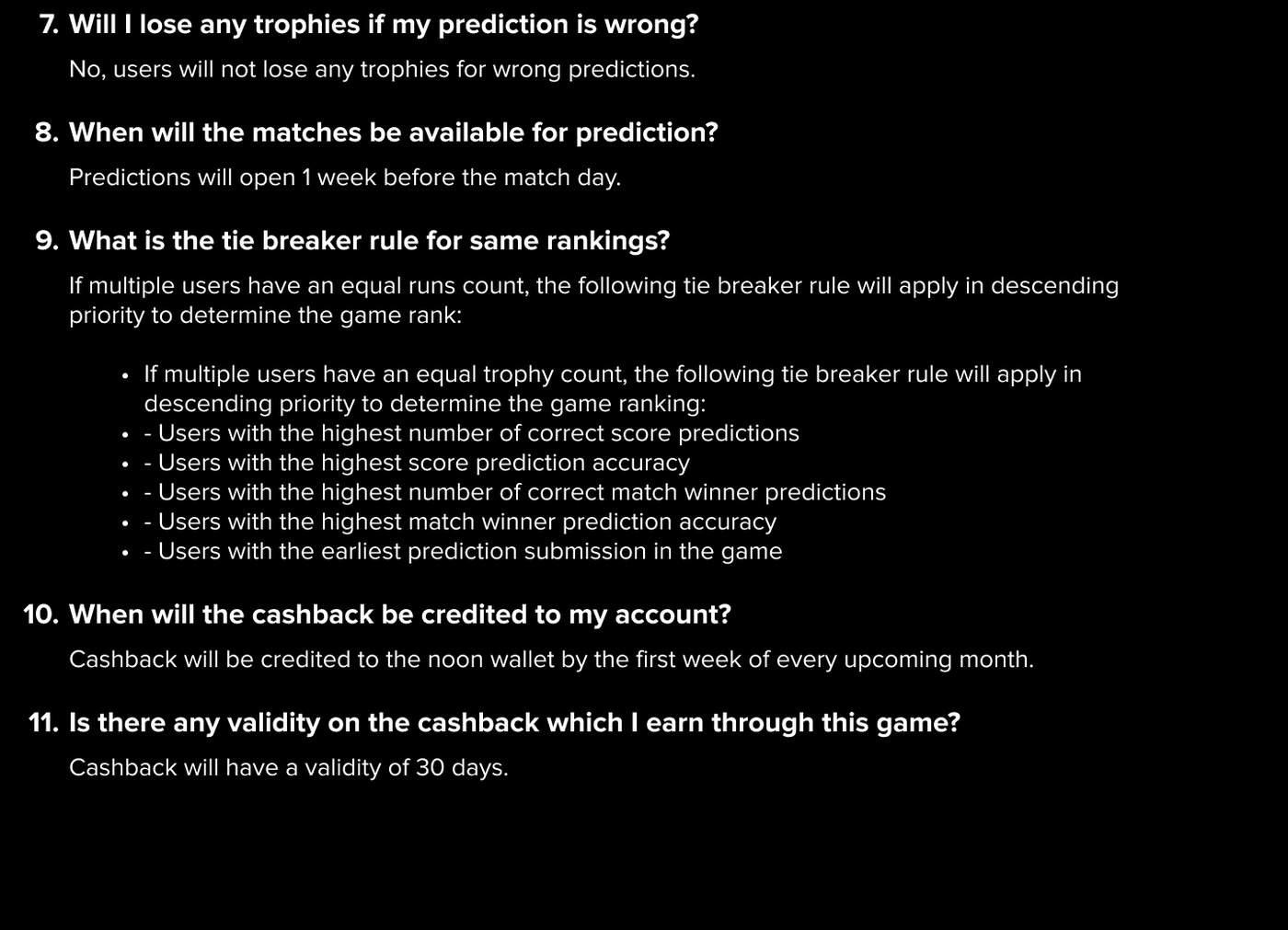Image resolution: width=1288 pixels, height=930 pixels.
Task: Click the number label "10."
Action: (x=41, y=614)
